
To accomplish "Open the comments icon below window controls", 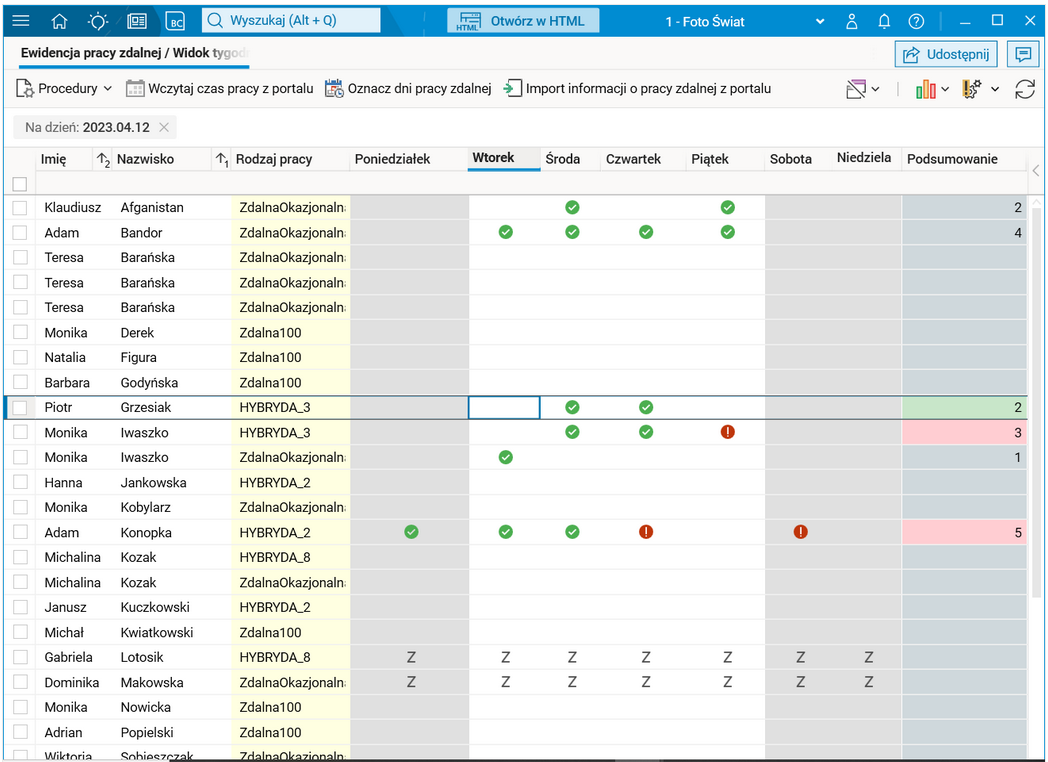I will 1022,55.
